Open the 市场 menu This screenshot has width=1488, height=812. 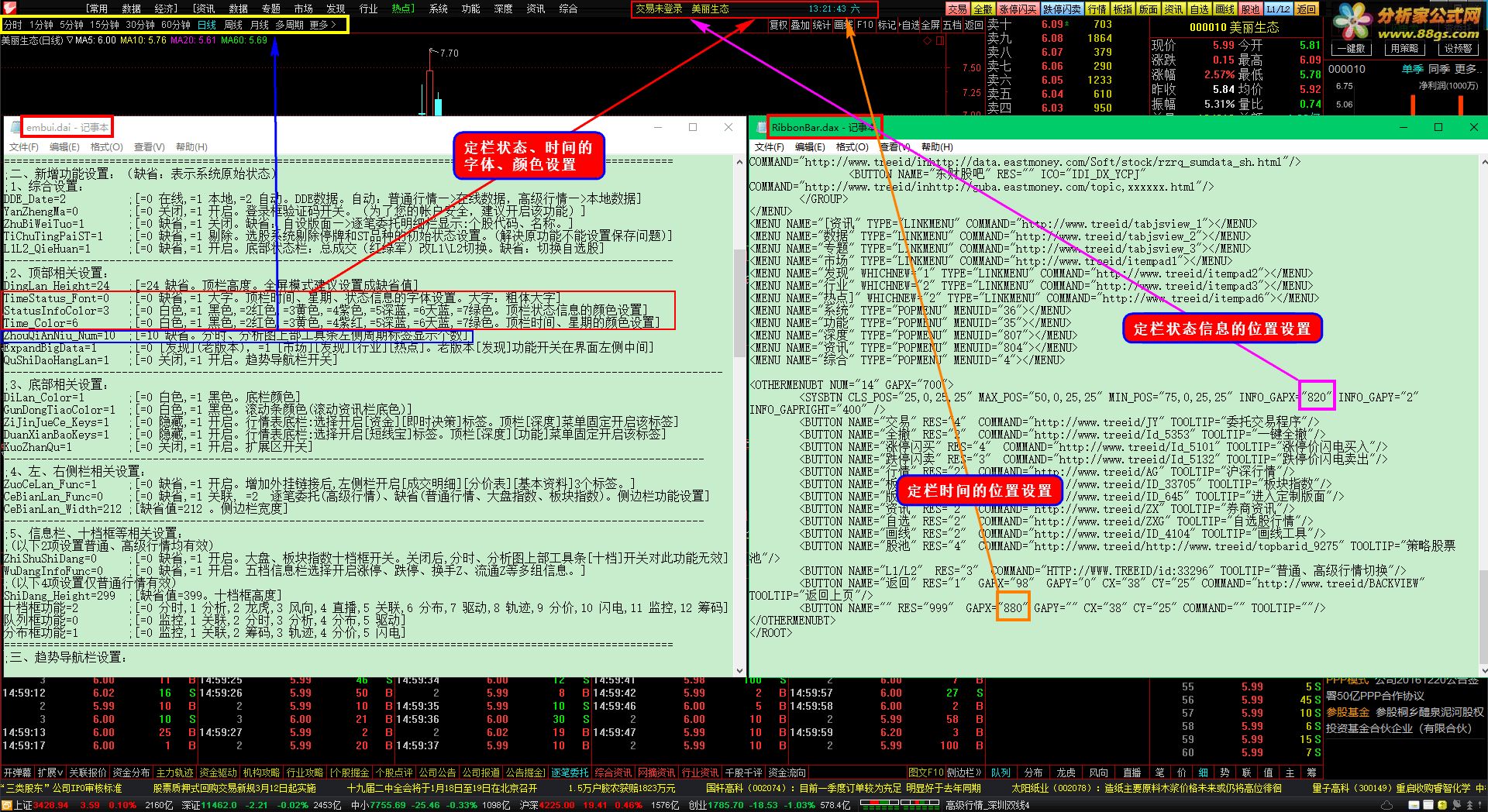[x=303, y=9]
